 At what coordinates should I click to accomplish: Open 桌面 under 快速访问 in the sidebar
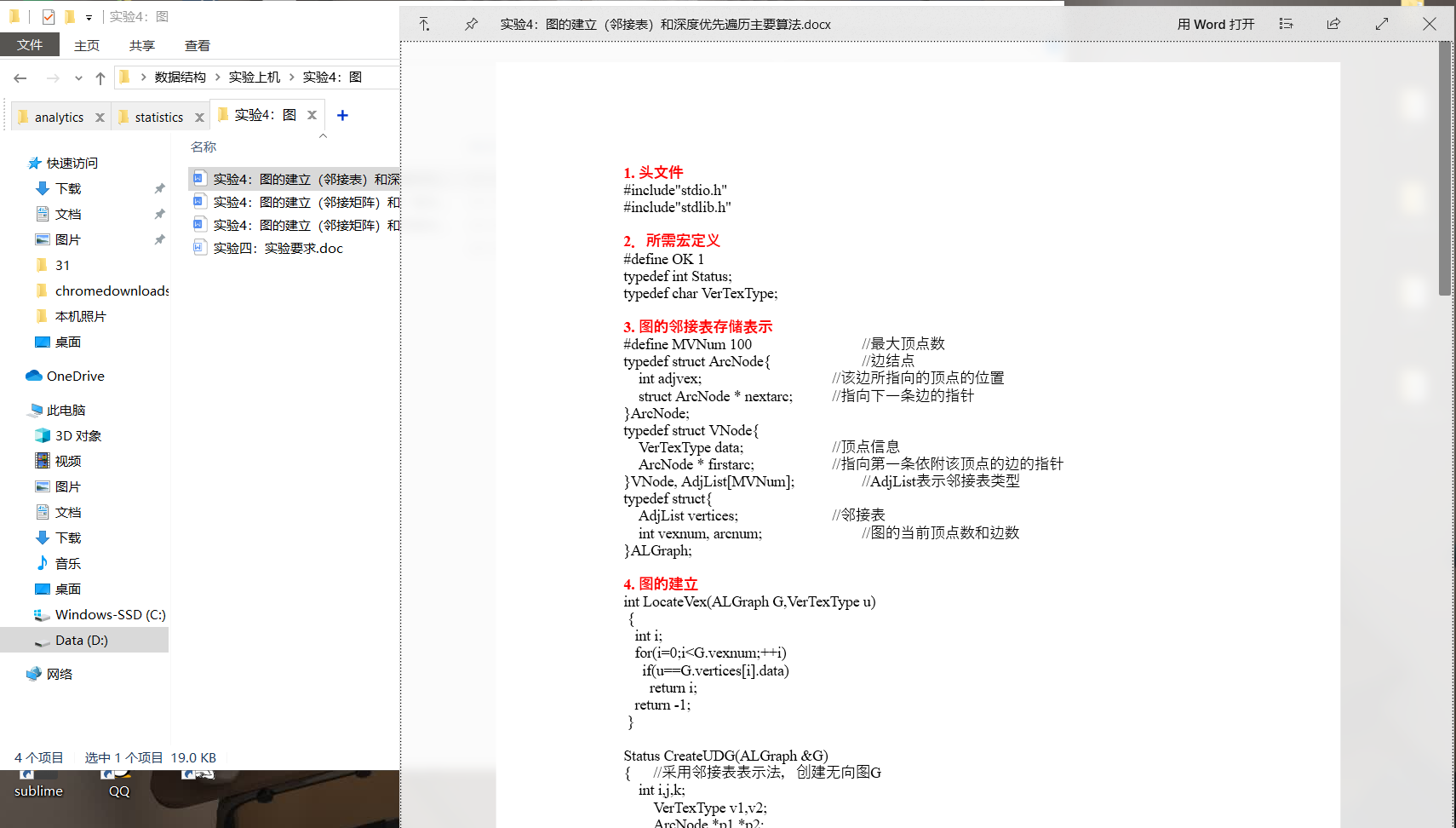(68, 342)
